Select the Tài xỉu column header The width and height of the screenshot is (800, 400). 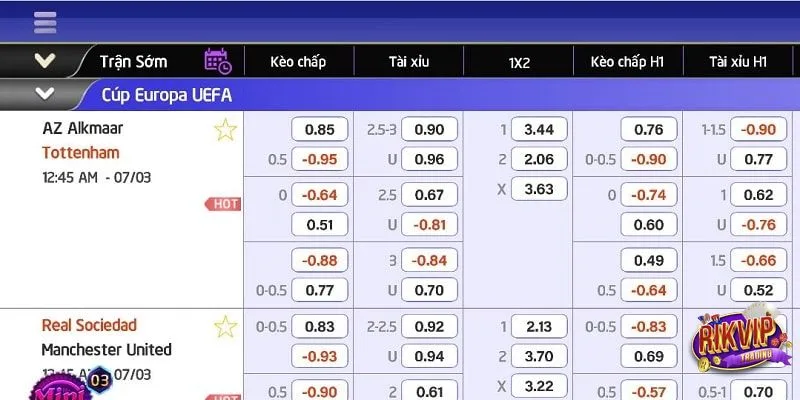(x=408, y=62)
